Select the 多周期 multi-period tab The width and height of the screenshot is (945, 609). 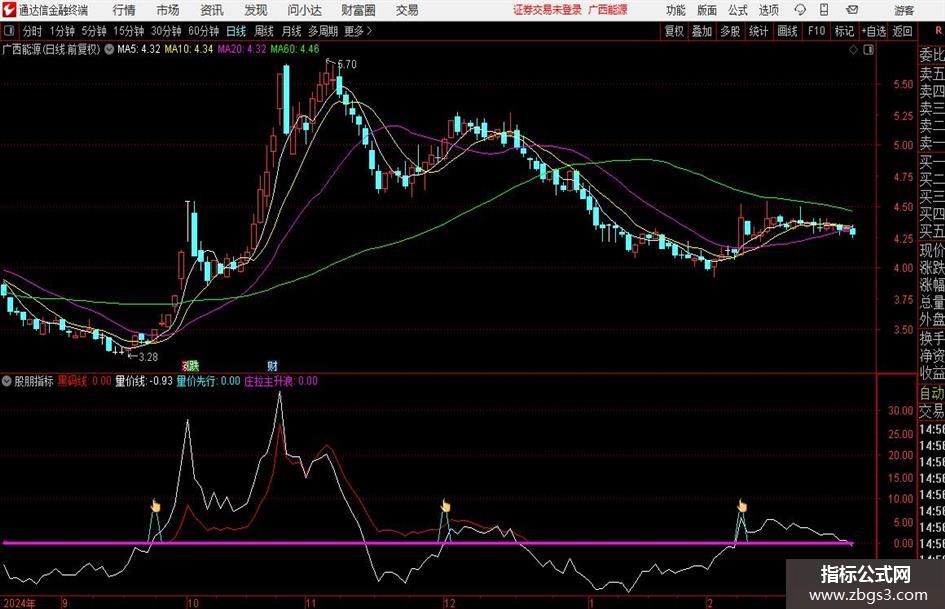[323, 31]
